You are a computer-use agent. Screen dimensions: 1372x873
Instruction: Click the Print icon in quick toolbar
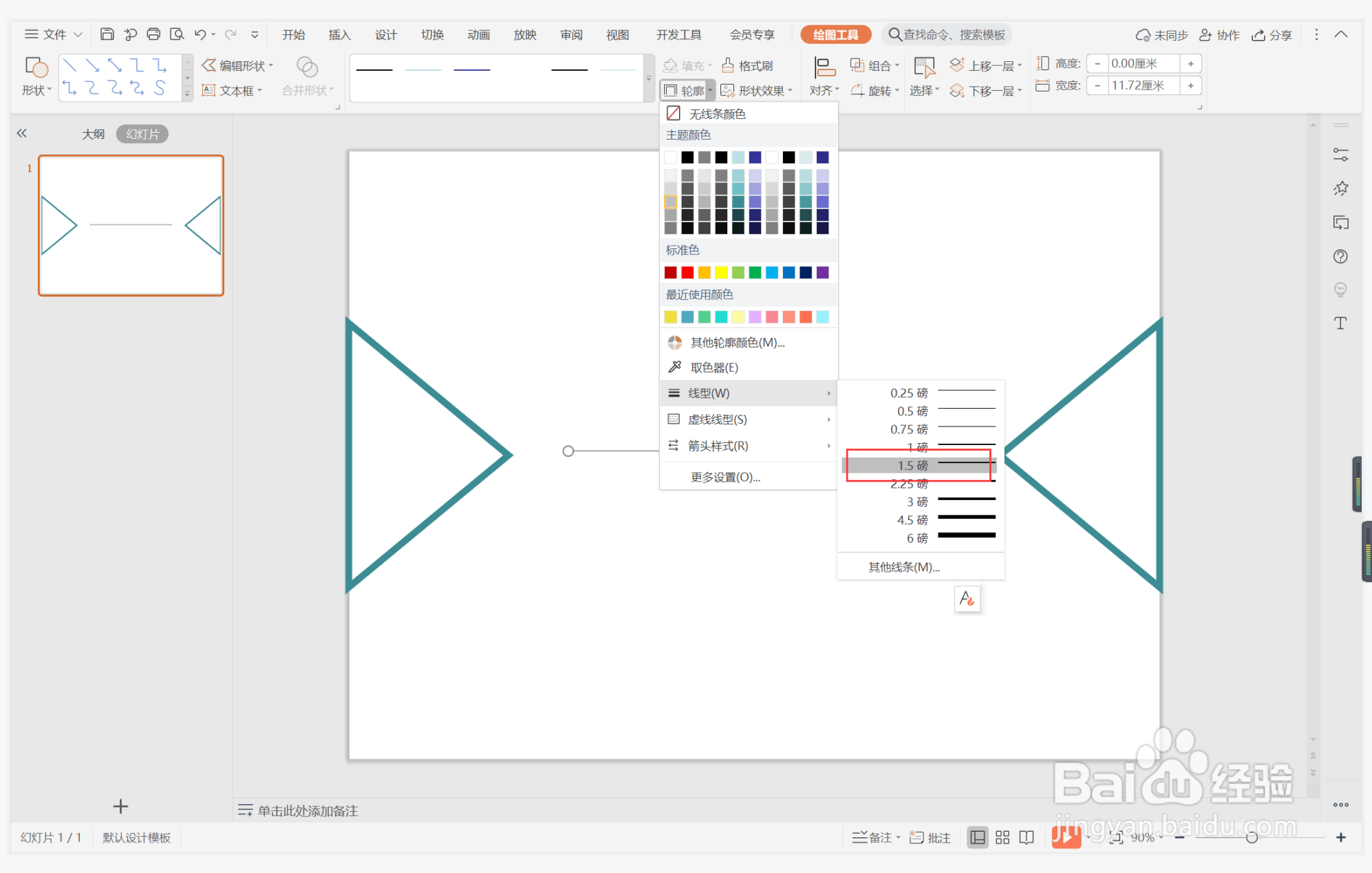[153, 34]
